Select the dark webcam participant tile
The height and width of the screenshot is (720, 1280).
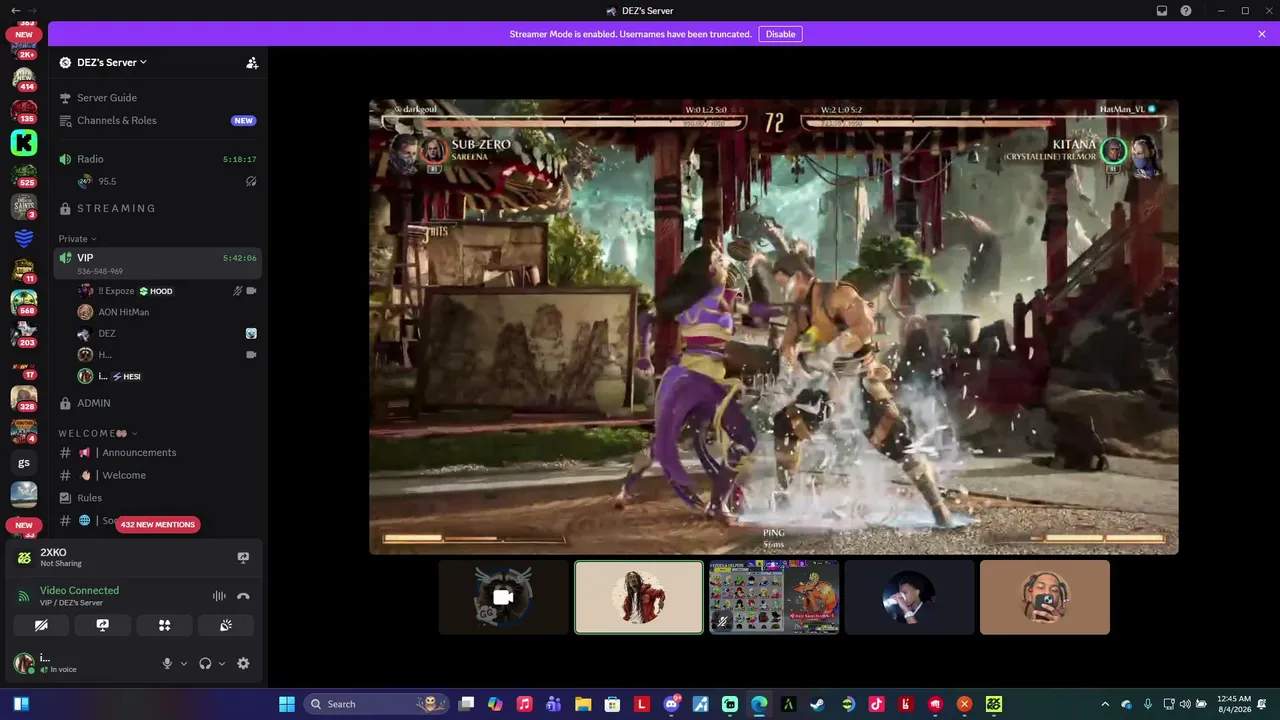909,597
